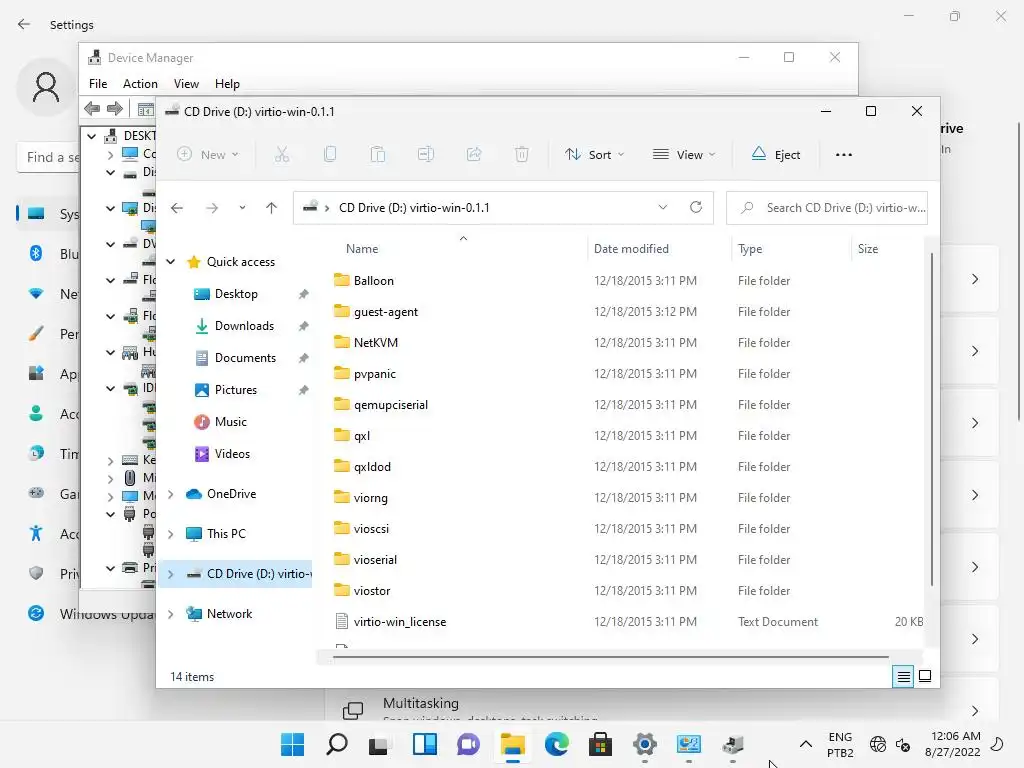Image resolution: width=1024 pixels, height=768 pixels.
Task: Click the Delete trash icon in Explorer toolbar
Action: [522, 155]
